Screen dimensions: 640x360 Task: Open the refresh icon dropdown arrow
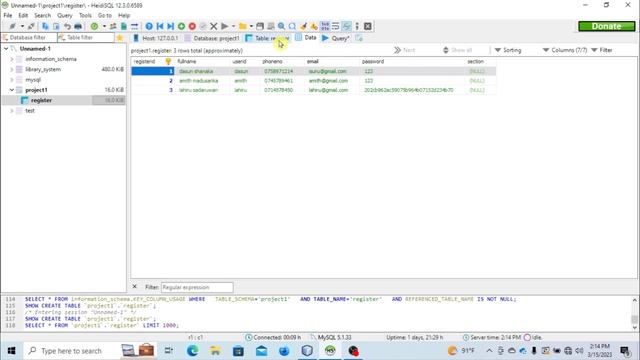pos(104,26)
